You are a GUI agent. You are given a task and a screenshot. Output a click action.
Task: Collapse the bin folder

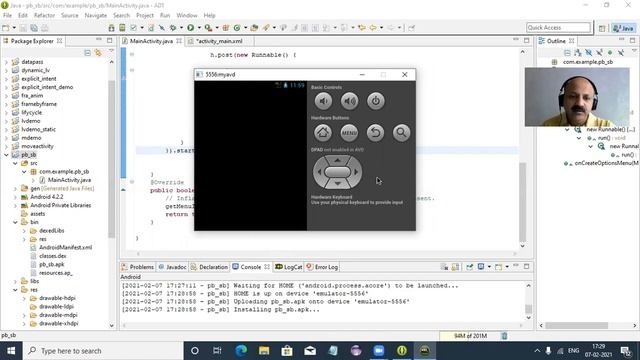pos(15,222)
